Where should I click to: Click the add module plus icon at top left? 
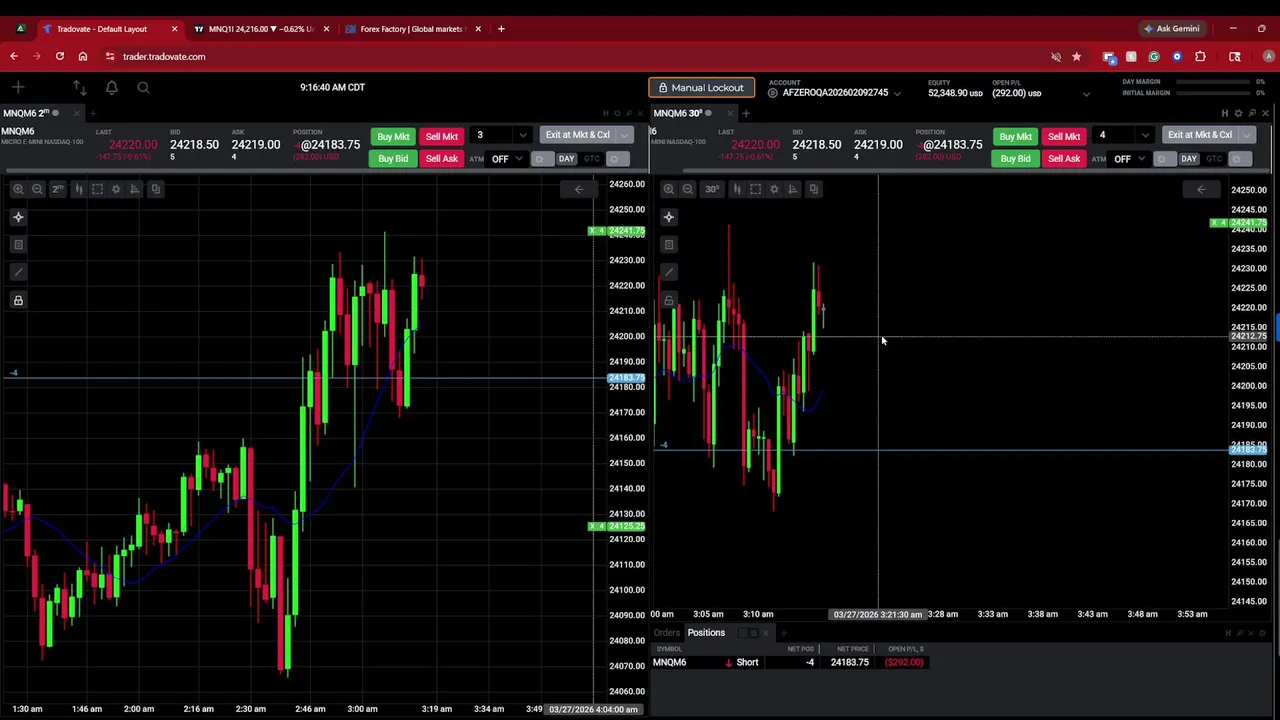coord(18,88)
